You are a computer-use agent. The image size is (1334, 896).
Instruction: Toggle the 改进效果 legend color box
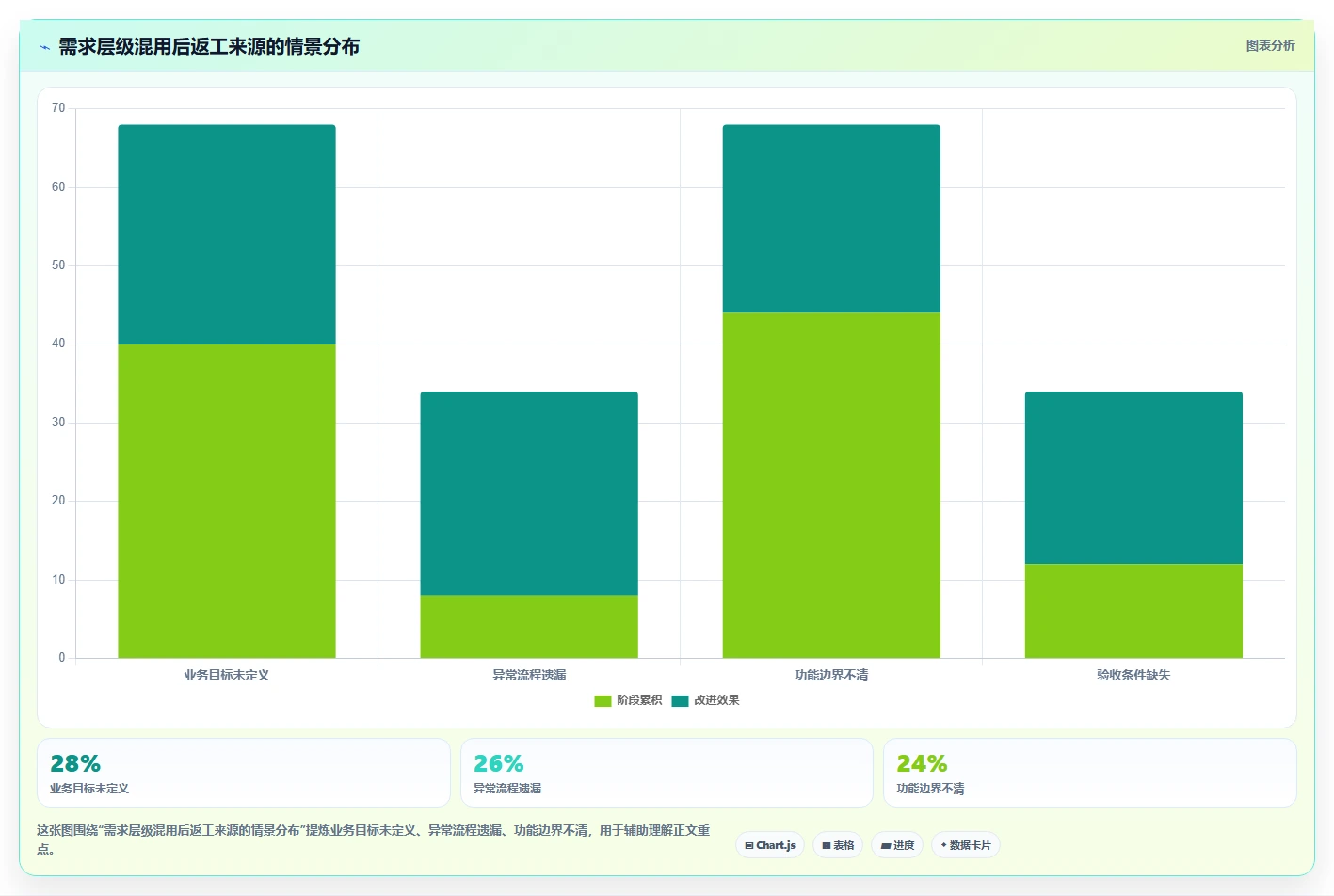coord(680,700)
